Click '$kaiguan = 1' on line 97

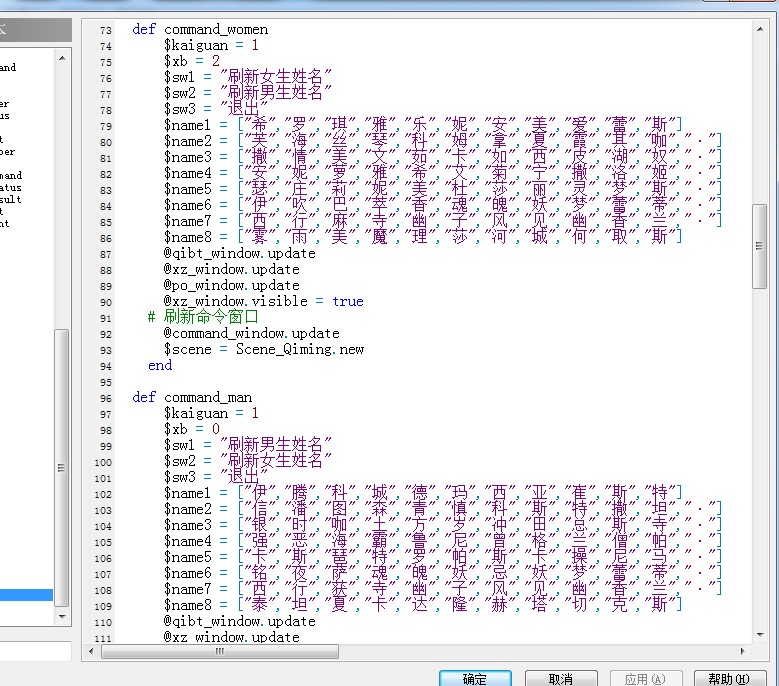coord(211,413)
